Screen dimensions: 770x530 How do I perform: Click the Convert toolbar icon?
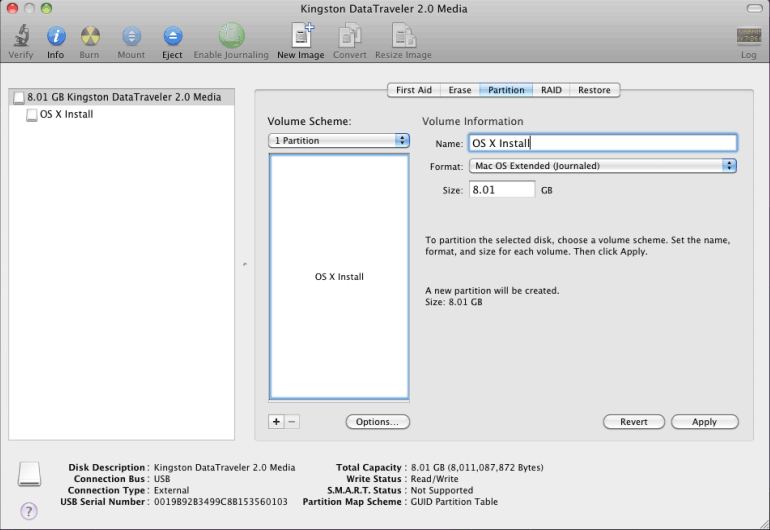coord(350,36)
